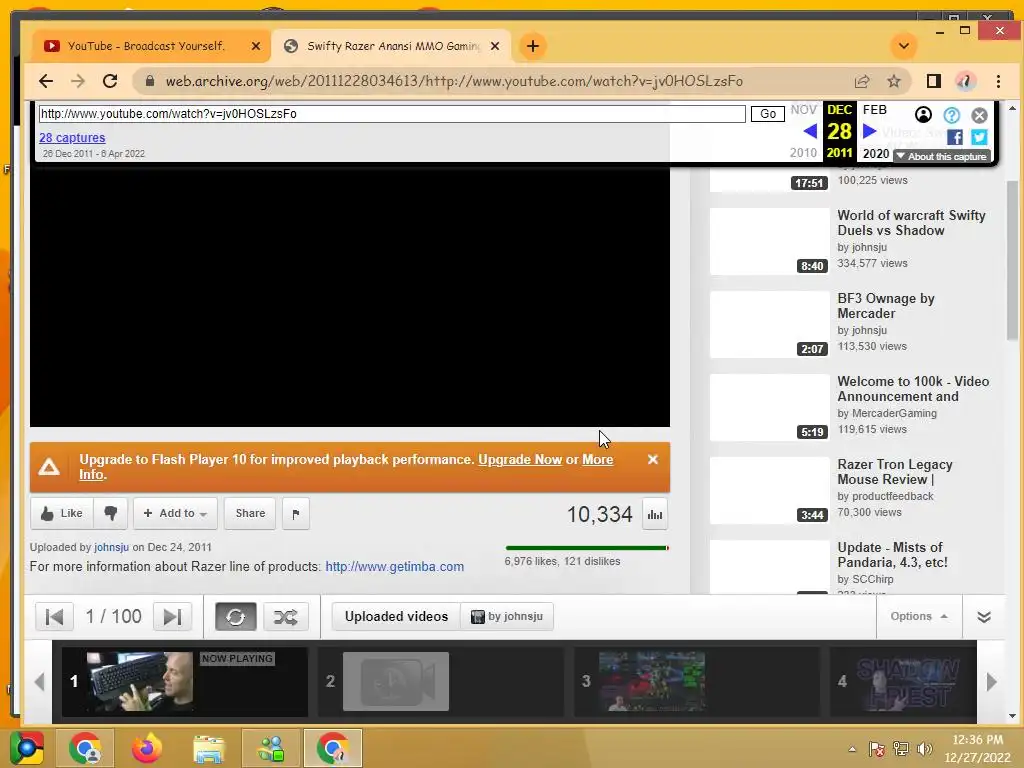Open the 28 captures link
This screenshot has height=768, width=1024.
click(72, 138)
